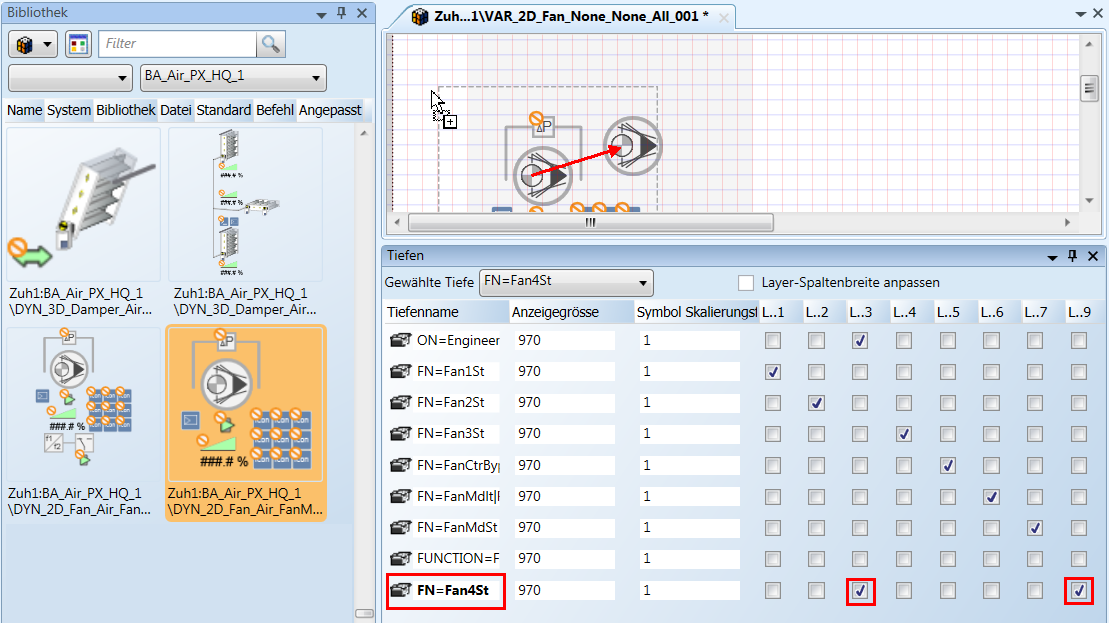Enable Layer-Spaltenbreite anpassen checkbox
This screenshot has width=1109, height=623.
tap(746, 283)
